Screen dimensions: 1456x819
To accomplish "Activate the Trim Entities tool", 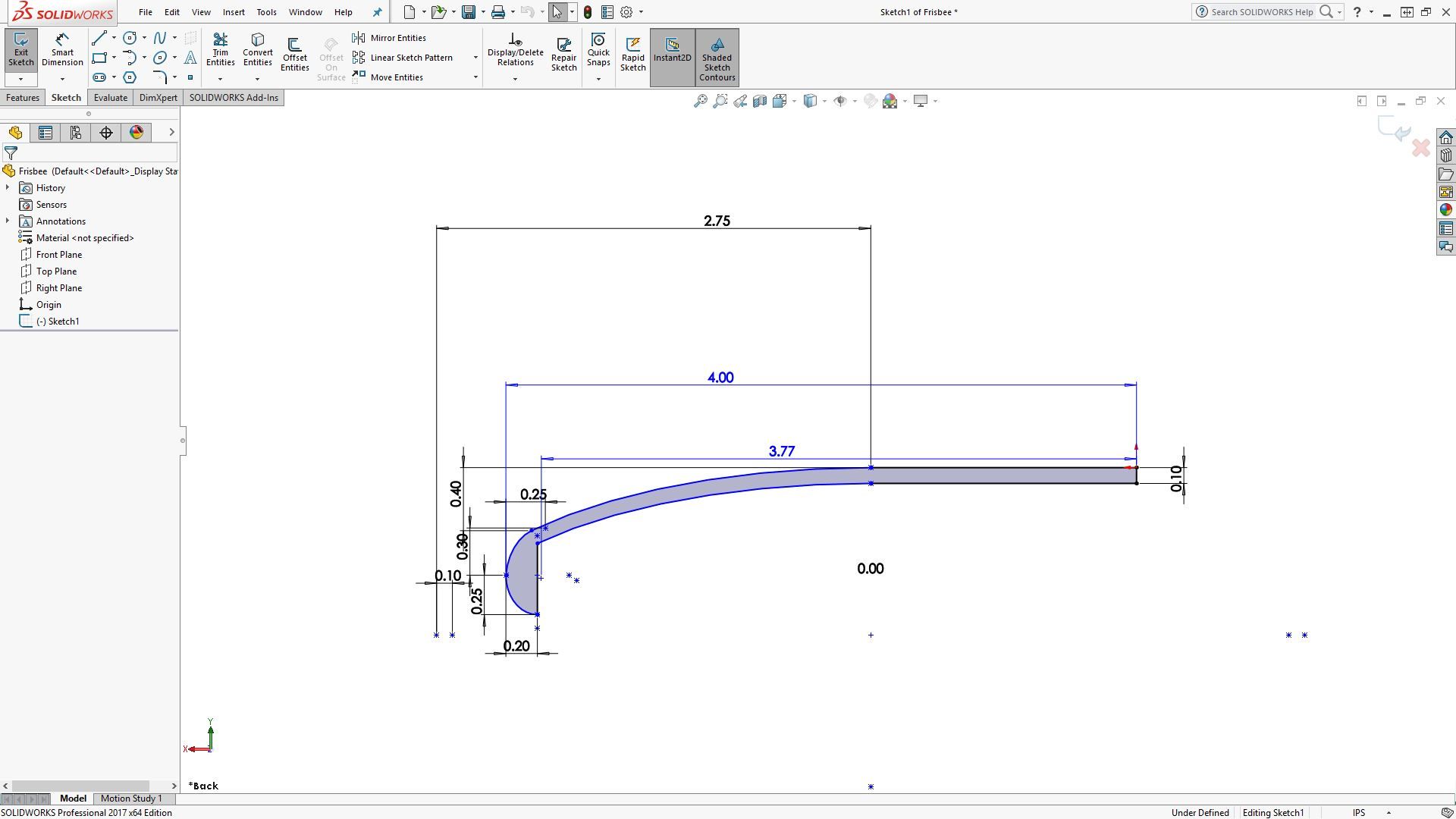I will [220, 50].
